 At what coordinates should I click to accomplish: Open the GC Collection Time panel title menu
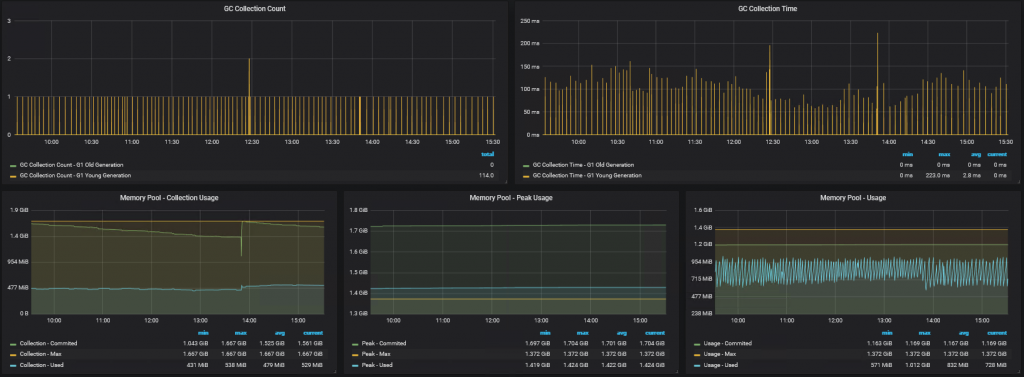click(767, 8)
